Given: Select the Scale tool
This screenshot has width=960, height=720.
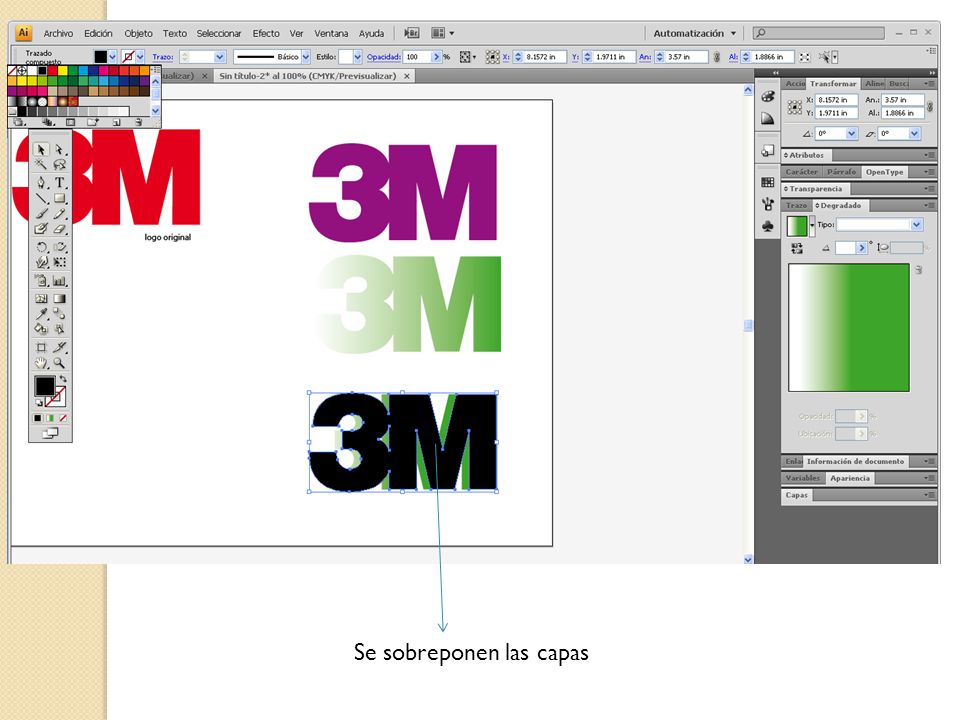Looking at the screenshot, I should click(59, 247).
